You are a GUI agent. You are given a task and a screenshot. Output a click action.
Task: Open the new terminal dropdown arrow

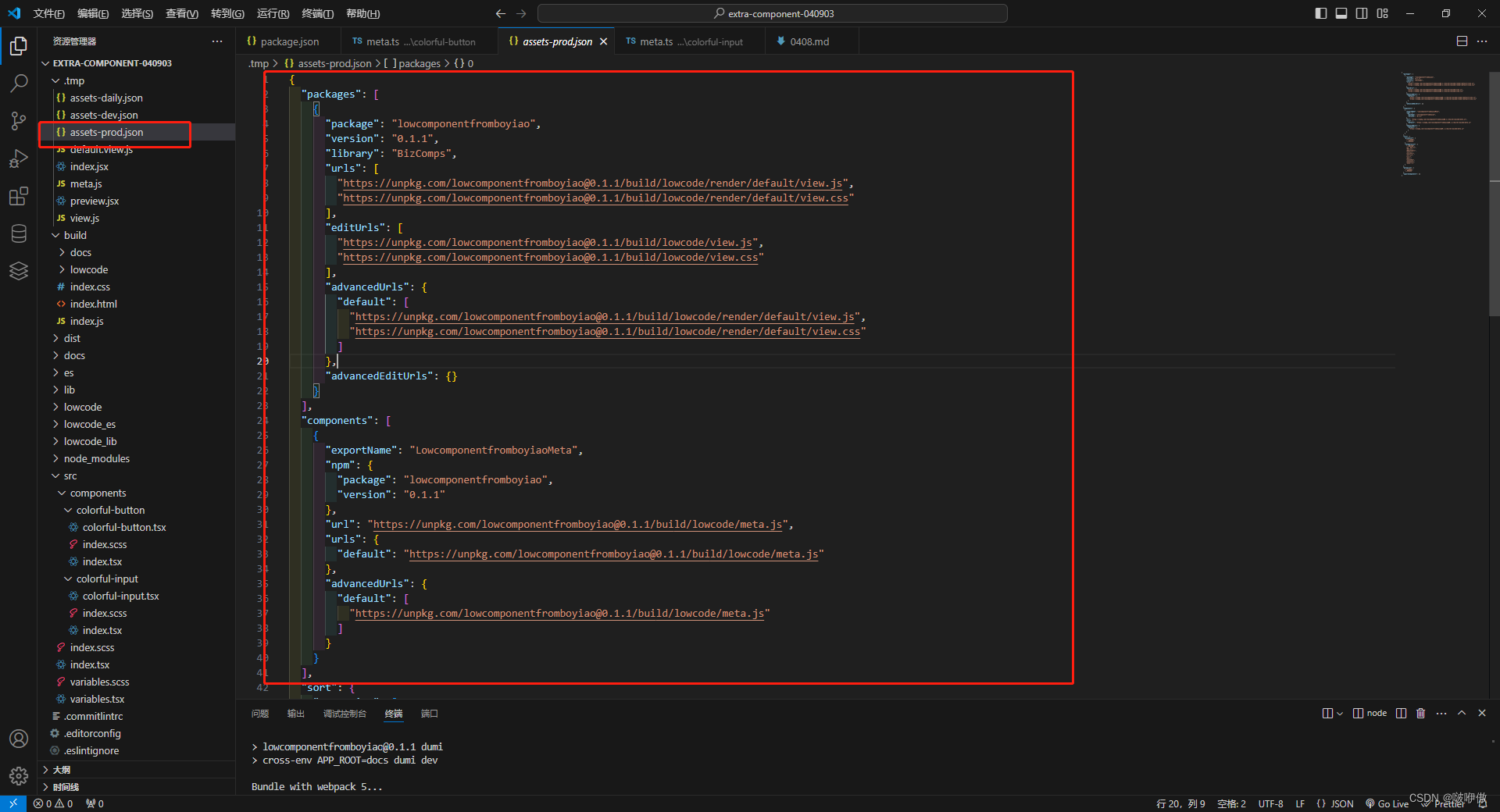(1340, 713)
